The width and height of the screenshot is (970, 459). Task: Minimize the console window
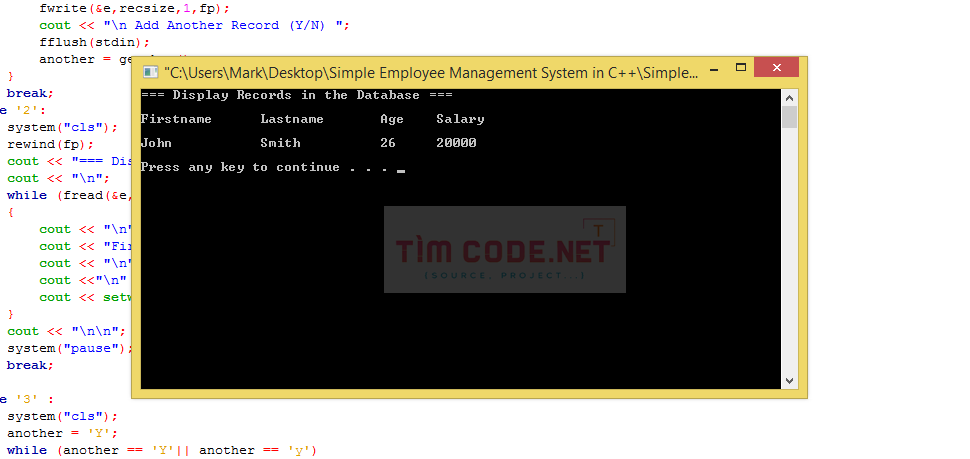[714, 70]
